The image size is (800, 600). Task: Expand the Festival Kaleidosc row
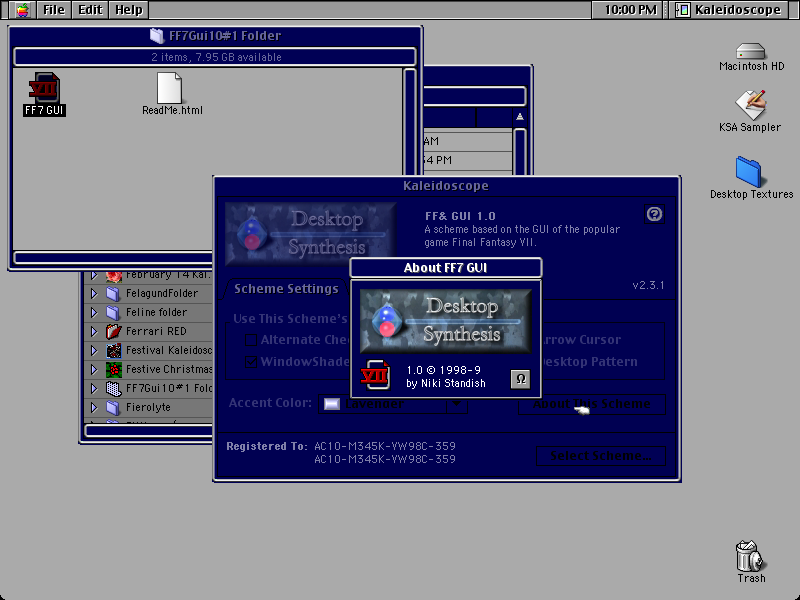tap(93, 351)
